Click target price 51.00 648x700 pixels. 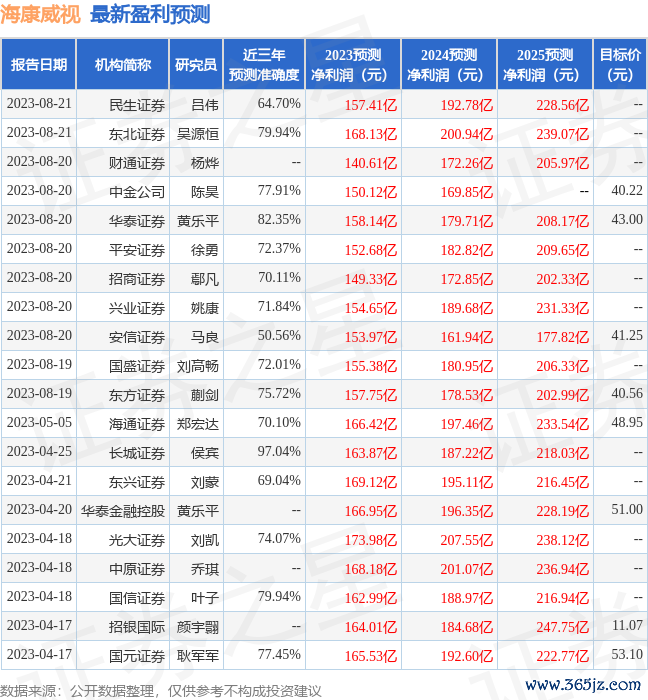(x=627, y=509)
